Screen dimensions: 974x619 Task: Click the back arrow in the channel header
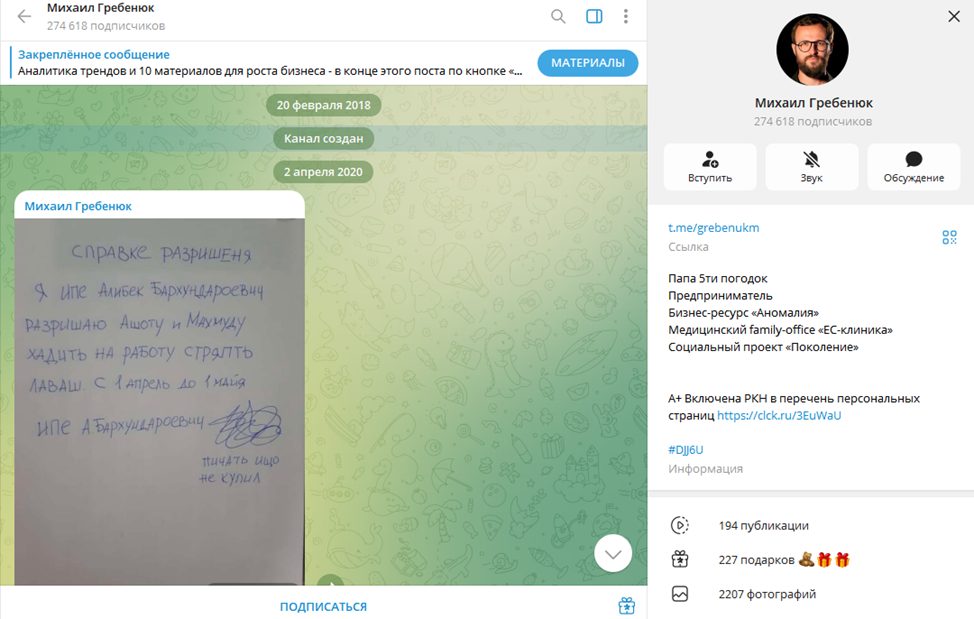pyautogui.click(x=24, y=17)
